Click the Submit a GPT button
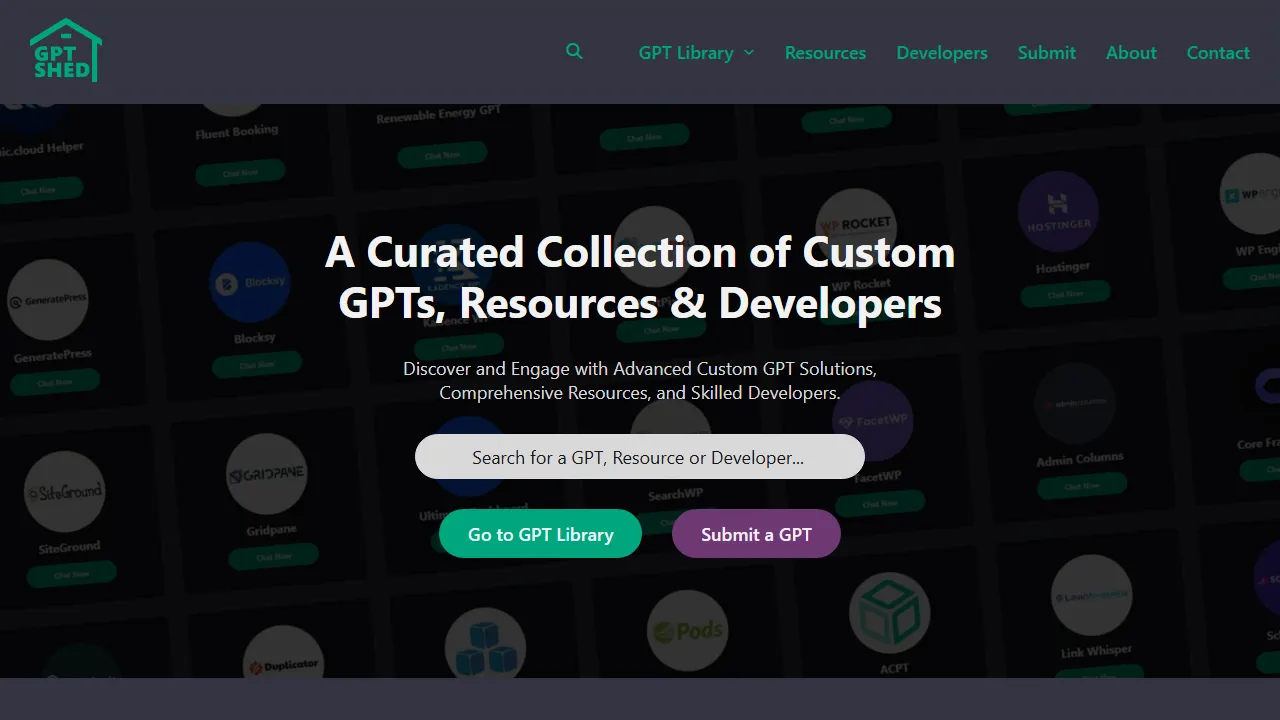Viewport: 1280px width, 720px height. pos(756,534)
